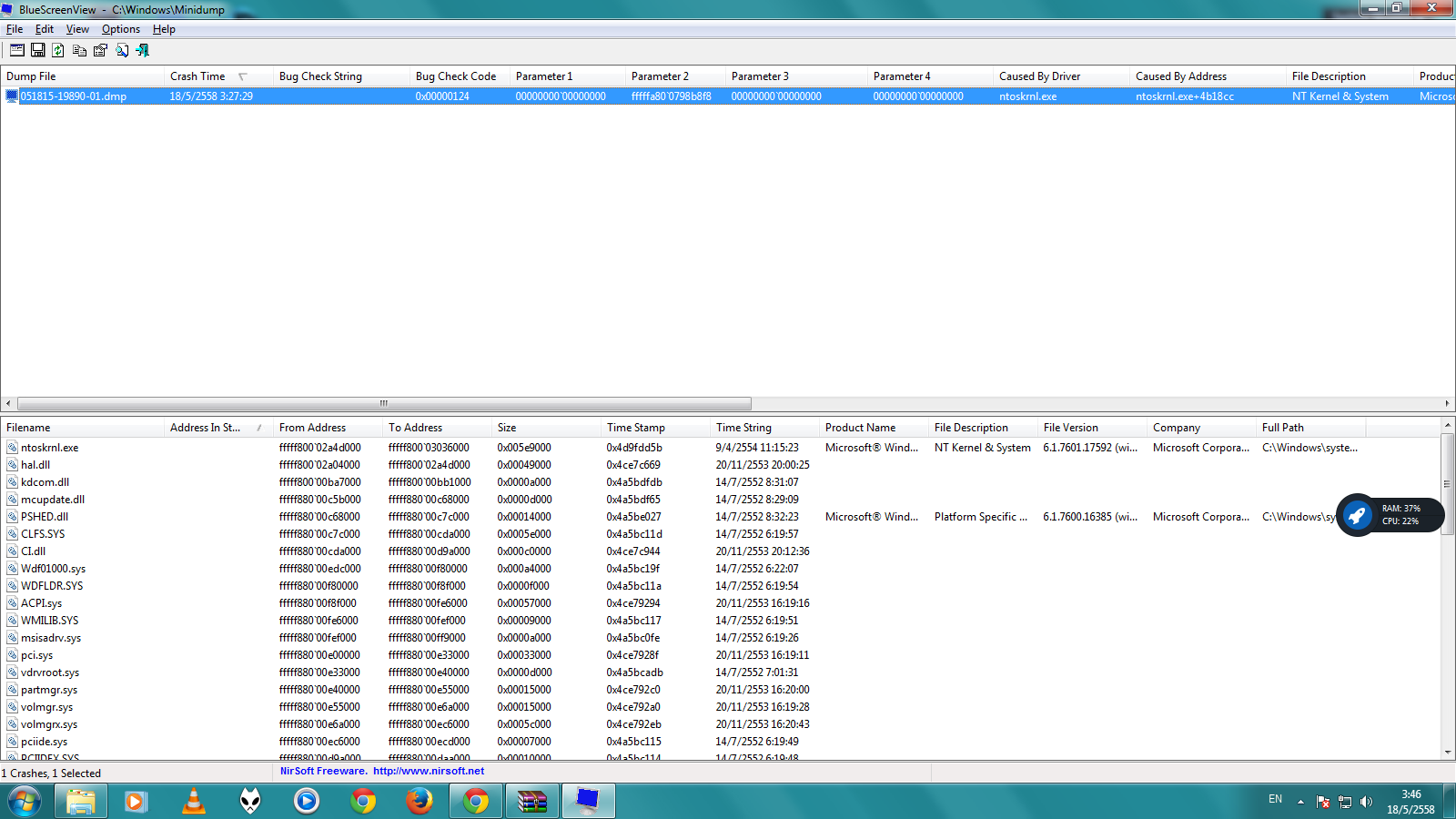1456x819 pixels.
Task: Click the Action Center flag tray icon
Action: click(x=1323, y=802)
